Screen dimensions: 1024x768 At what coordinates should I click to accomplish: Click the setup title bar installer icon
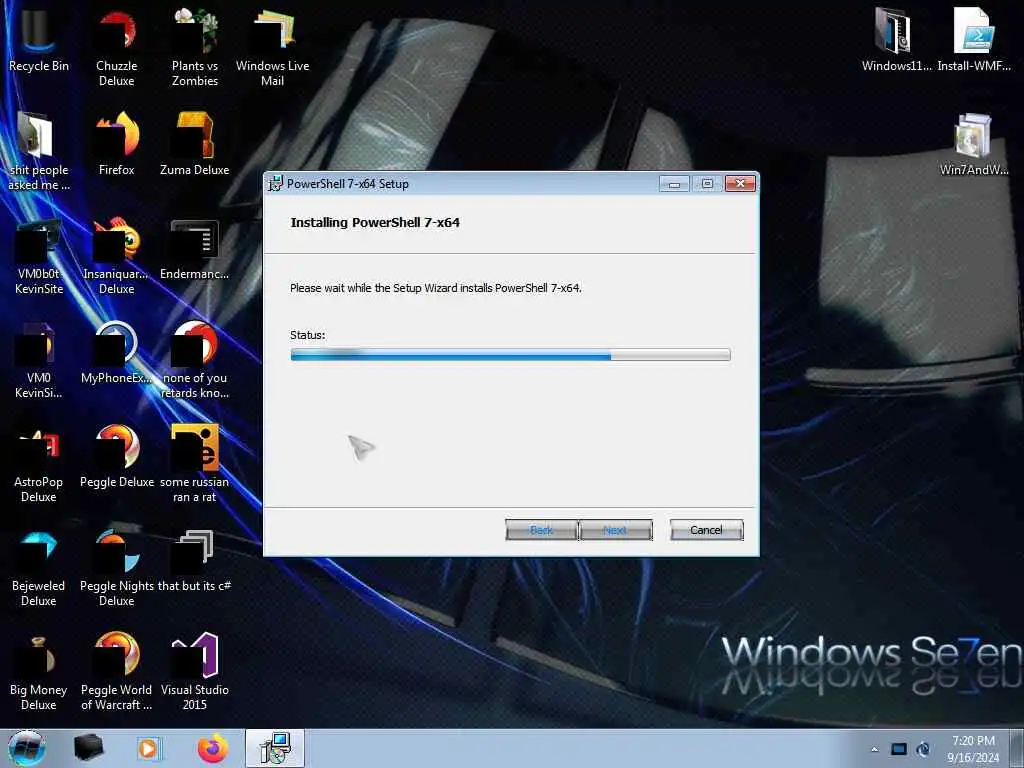click(276, 184)
